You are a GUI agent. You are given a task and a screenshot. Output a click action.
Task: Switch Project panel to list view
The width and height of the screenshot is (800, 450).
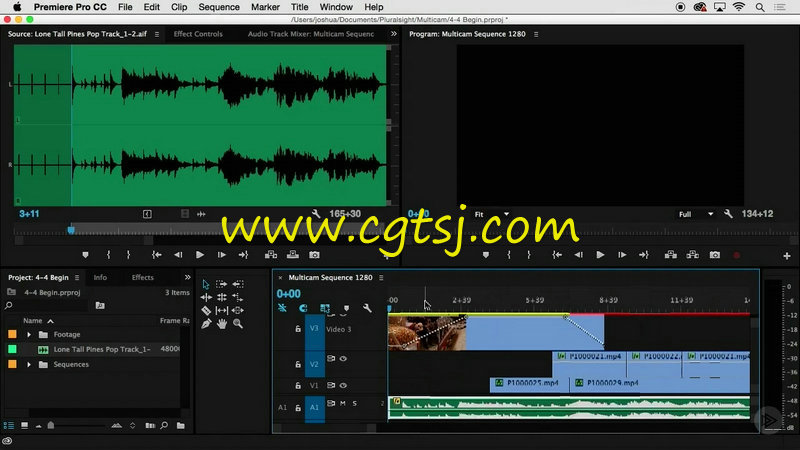tap(9, 425)
